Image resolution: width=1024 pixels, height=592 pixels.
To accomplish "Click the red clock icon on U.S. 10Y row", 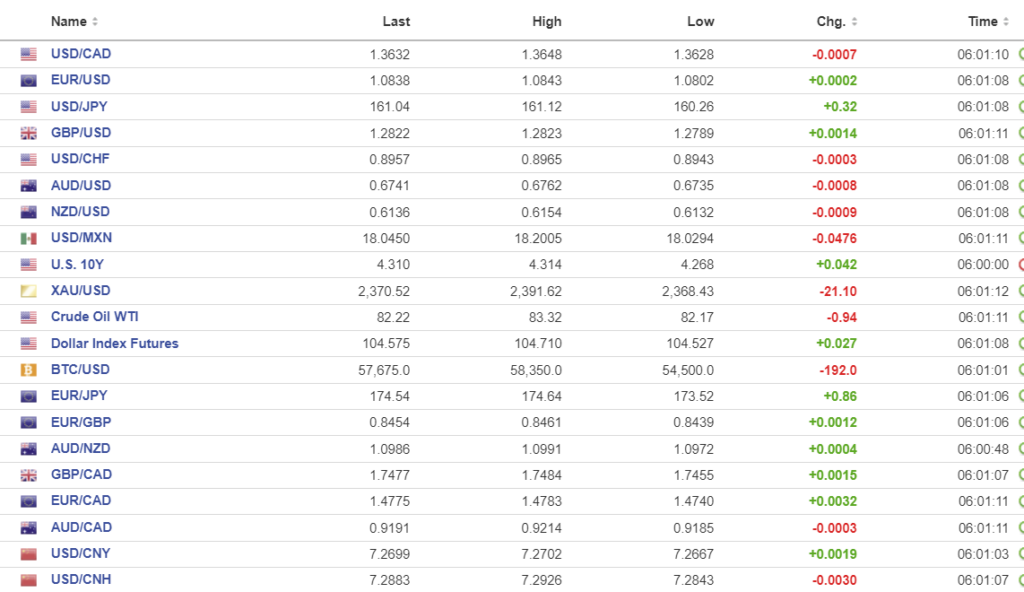I will point(1020,265).
